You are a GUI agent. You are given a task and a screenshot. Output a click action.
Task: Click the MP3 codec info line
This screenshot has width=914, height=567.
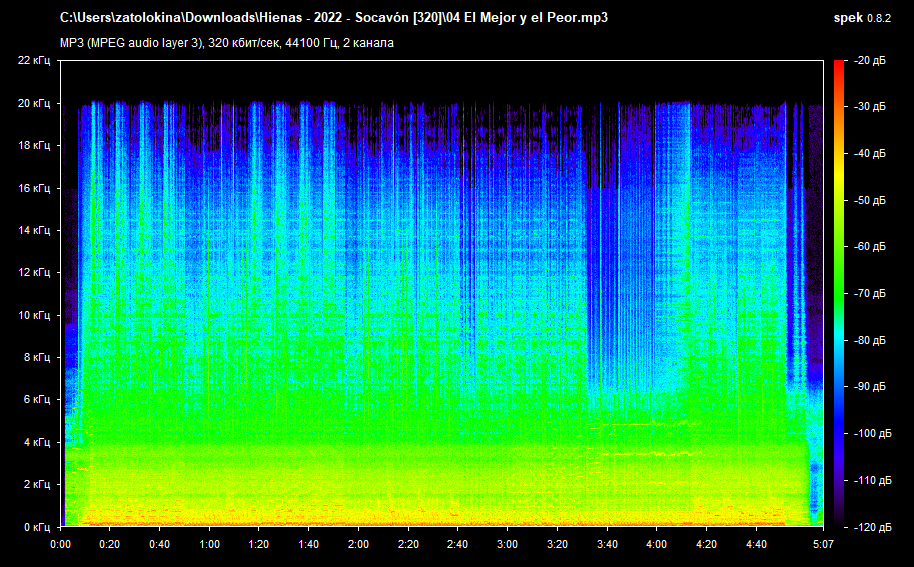tap(227, 43)
